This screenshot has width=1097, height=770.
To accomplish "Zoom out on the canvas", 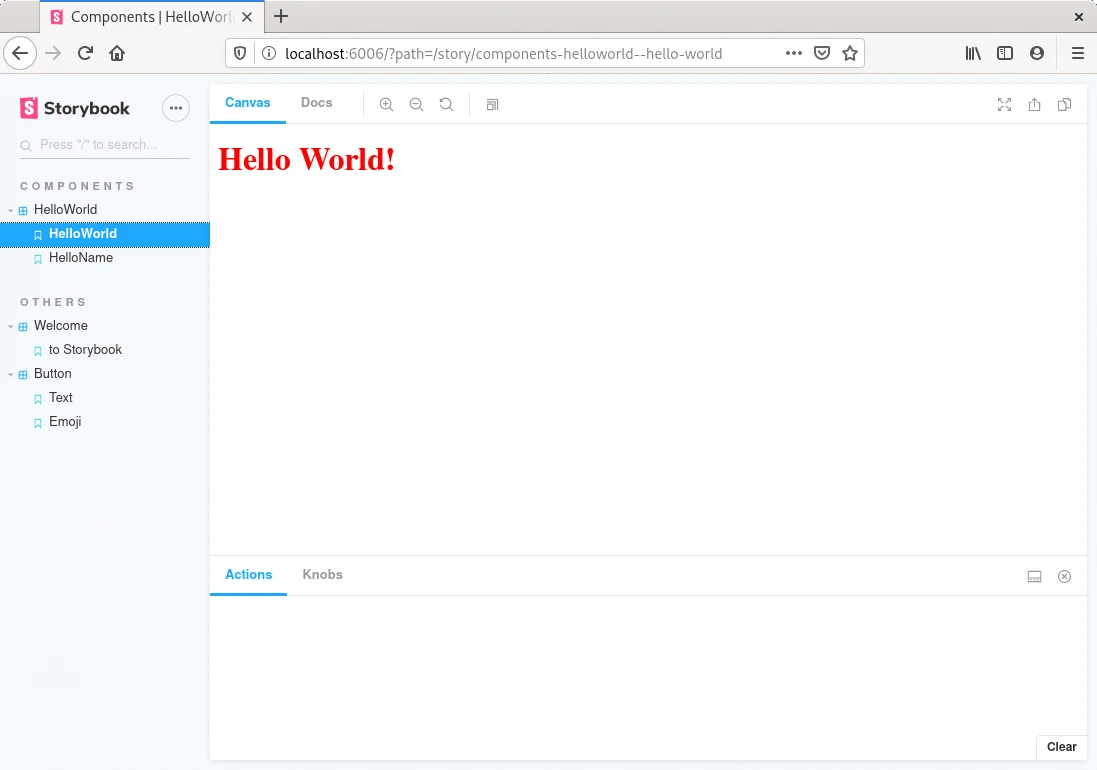I will click(x=416, y=104).
